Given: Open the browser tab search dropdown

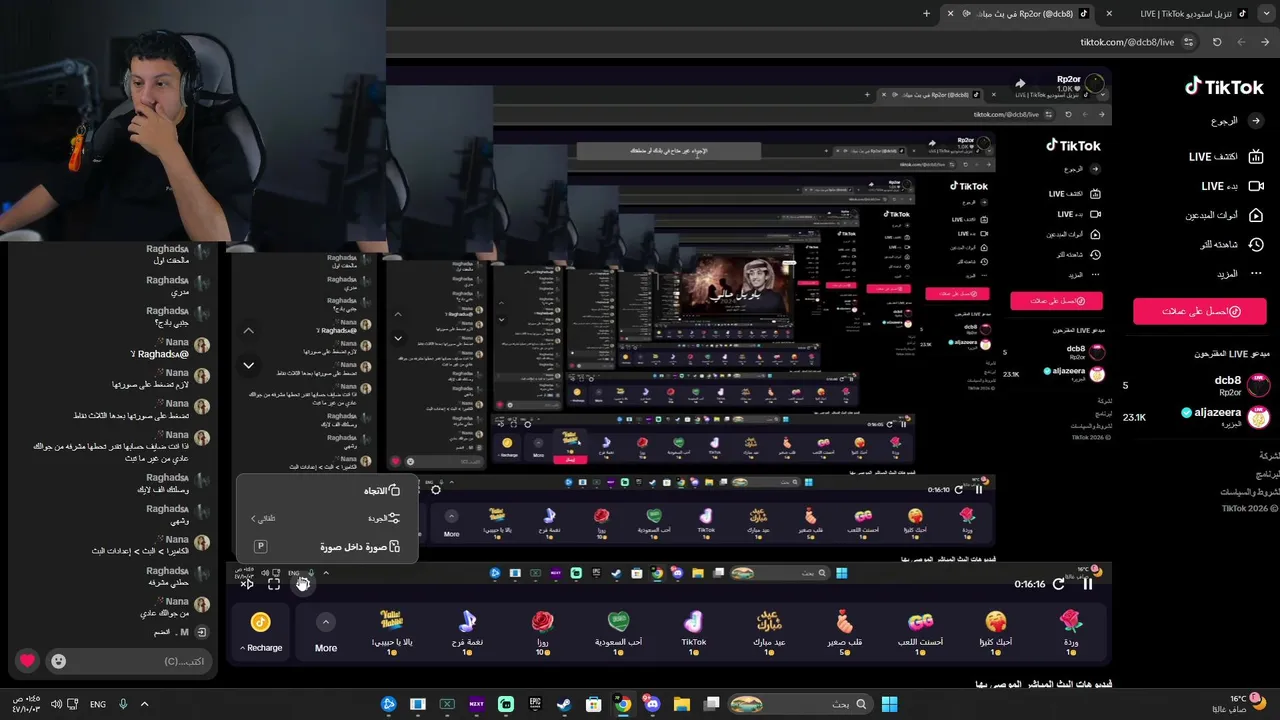Looking at the screenshot, I should [1267, 14].
